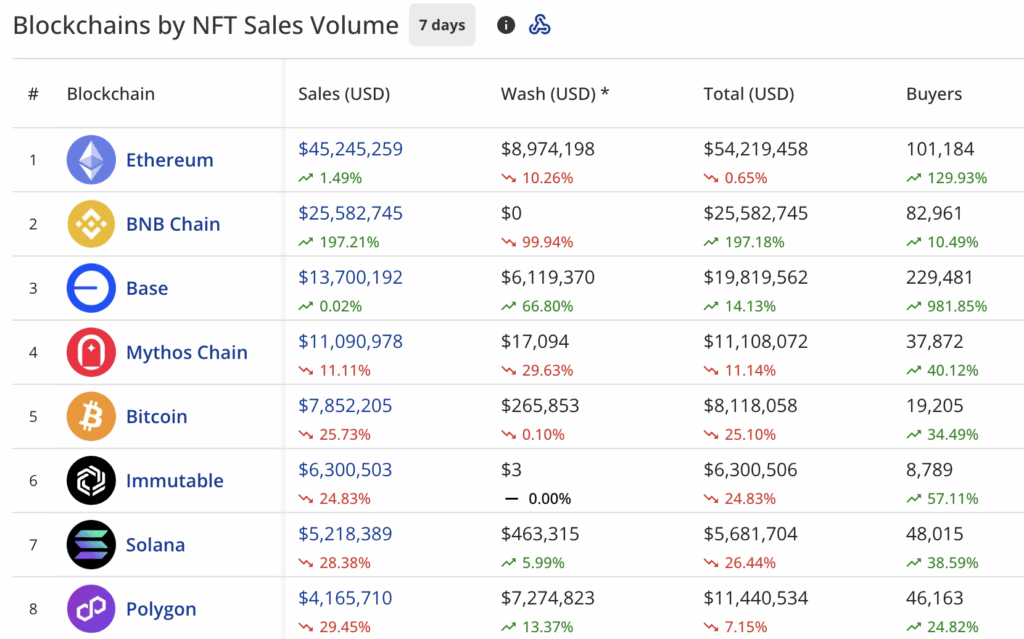Click the Solana gradient logo icon
This screenshot has width=1024, height=639.
pos(91,545)
